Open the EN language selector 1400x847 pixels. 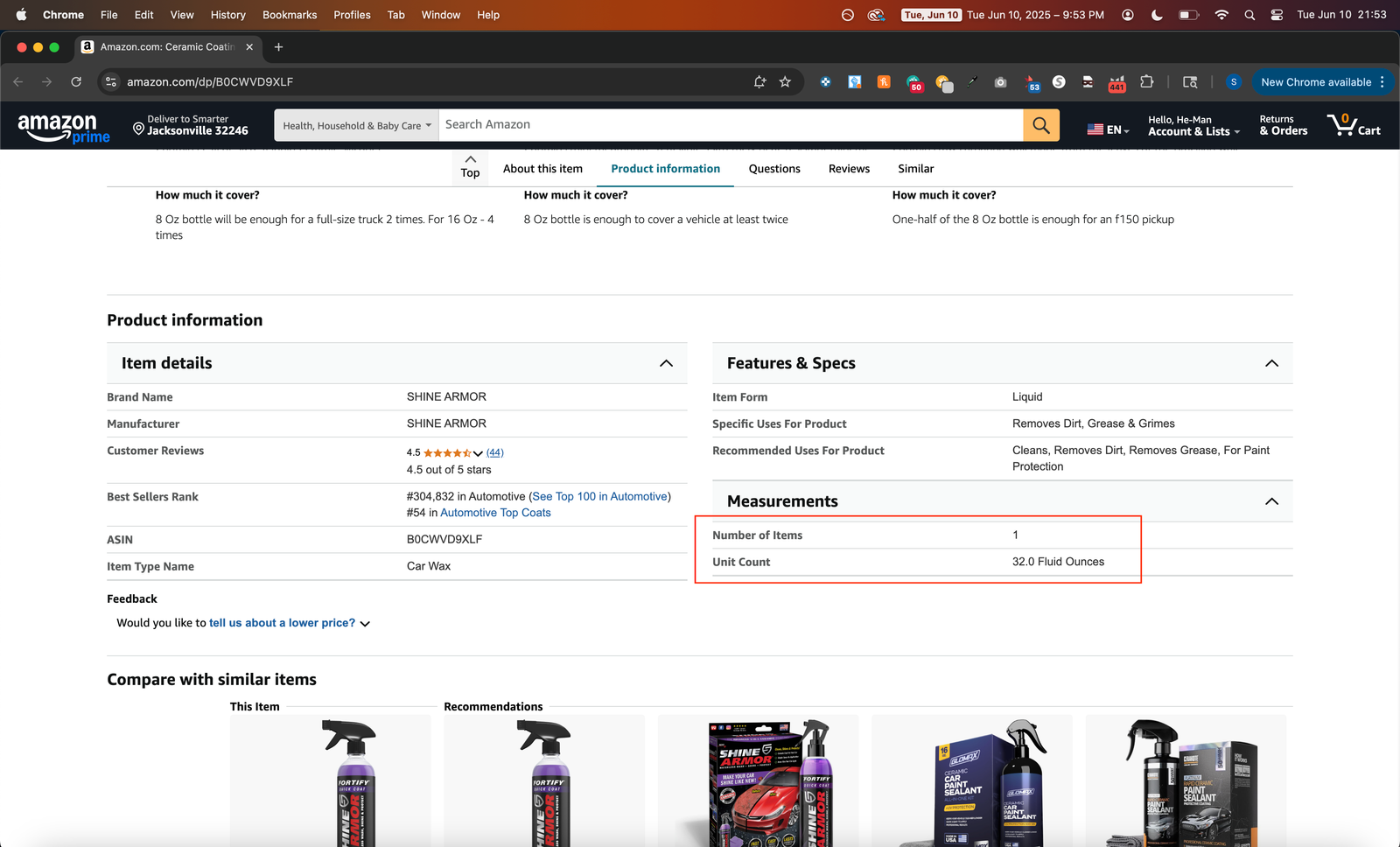click(x=1108, y=129)
